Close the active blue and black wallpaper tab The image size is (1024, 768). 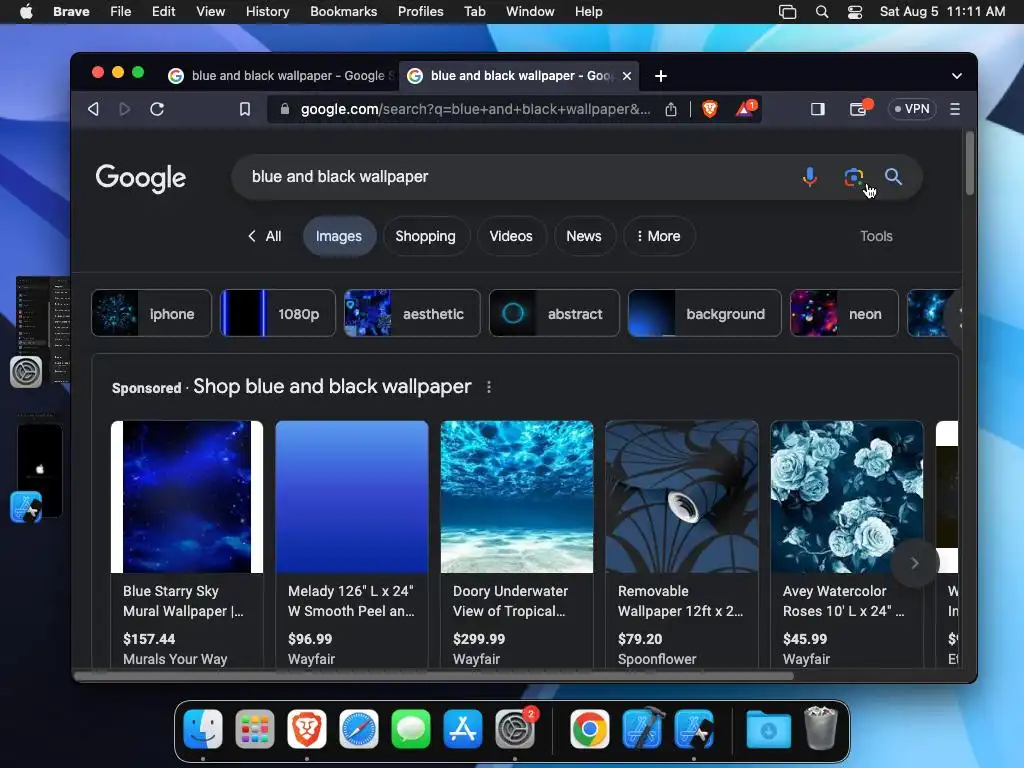coord(627,76)
